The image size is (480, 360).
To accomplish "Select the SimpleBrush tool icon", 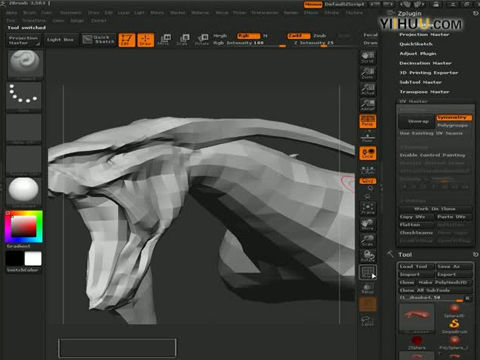I will pyautogui.click(x=454, y=326).
